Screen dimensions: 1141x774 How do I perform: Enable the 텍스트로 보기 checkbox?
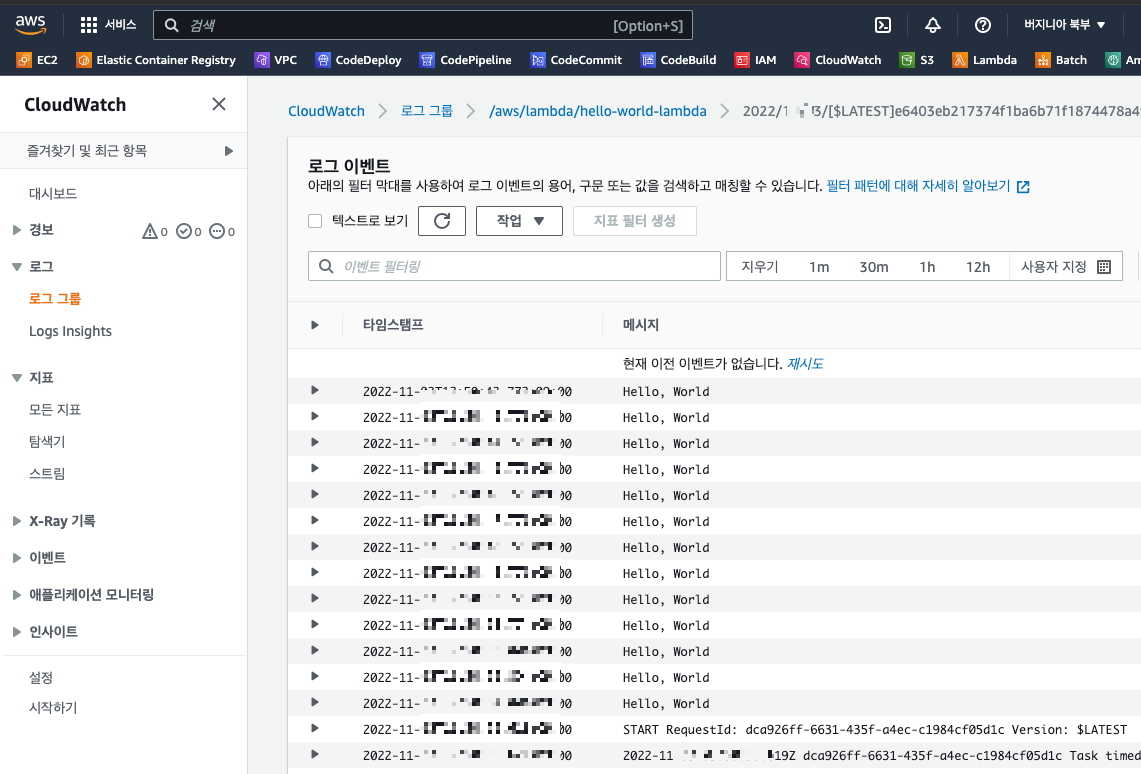(315, 221)
